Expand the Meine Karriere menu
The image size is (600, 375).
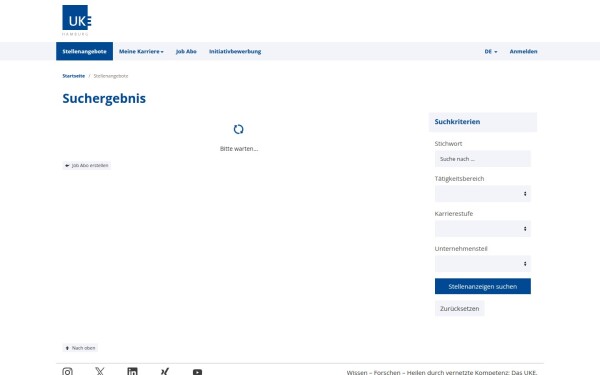[x=141, y=51]
